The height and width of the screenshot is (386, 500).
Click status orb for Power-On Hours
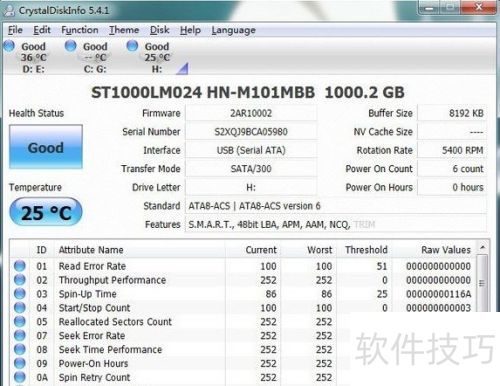pos(20,363)
